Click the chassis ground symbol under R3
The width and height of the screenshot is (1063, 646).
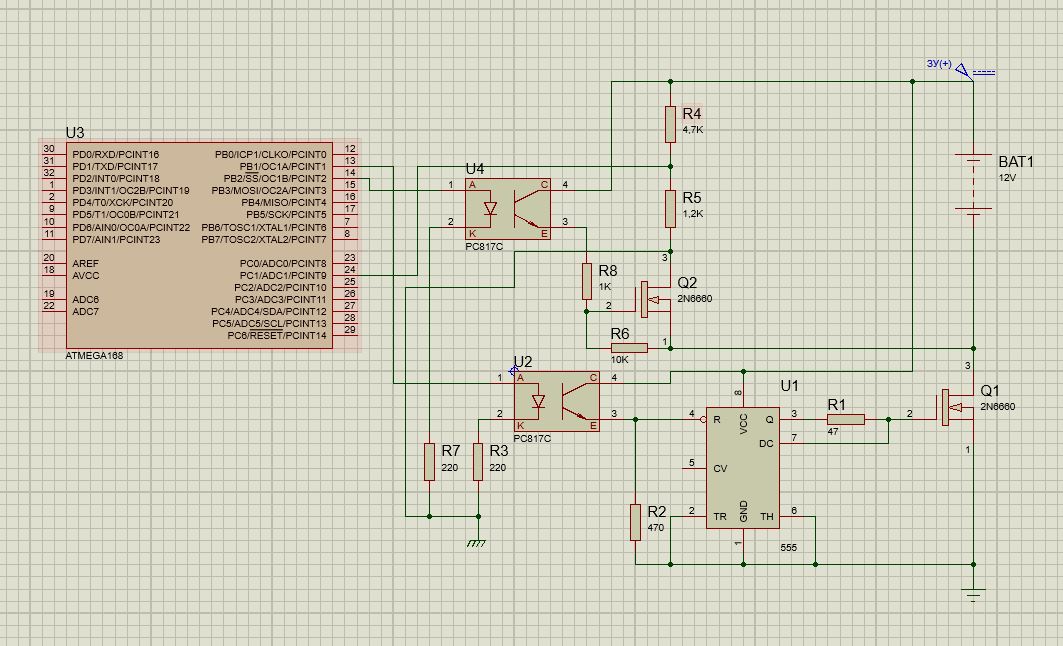478,541
